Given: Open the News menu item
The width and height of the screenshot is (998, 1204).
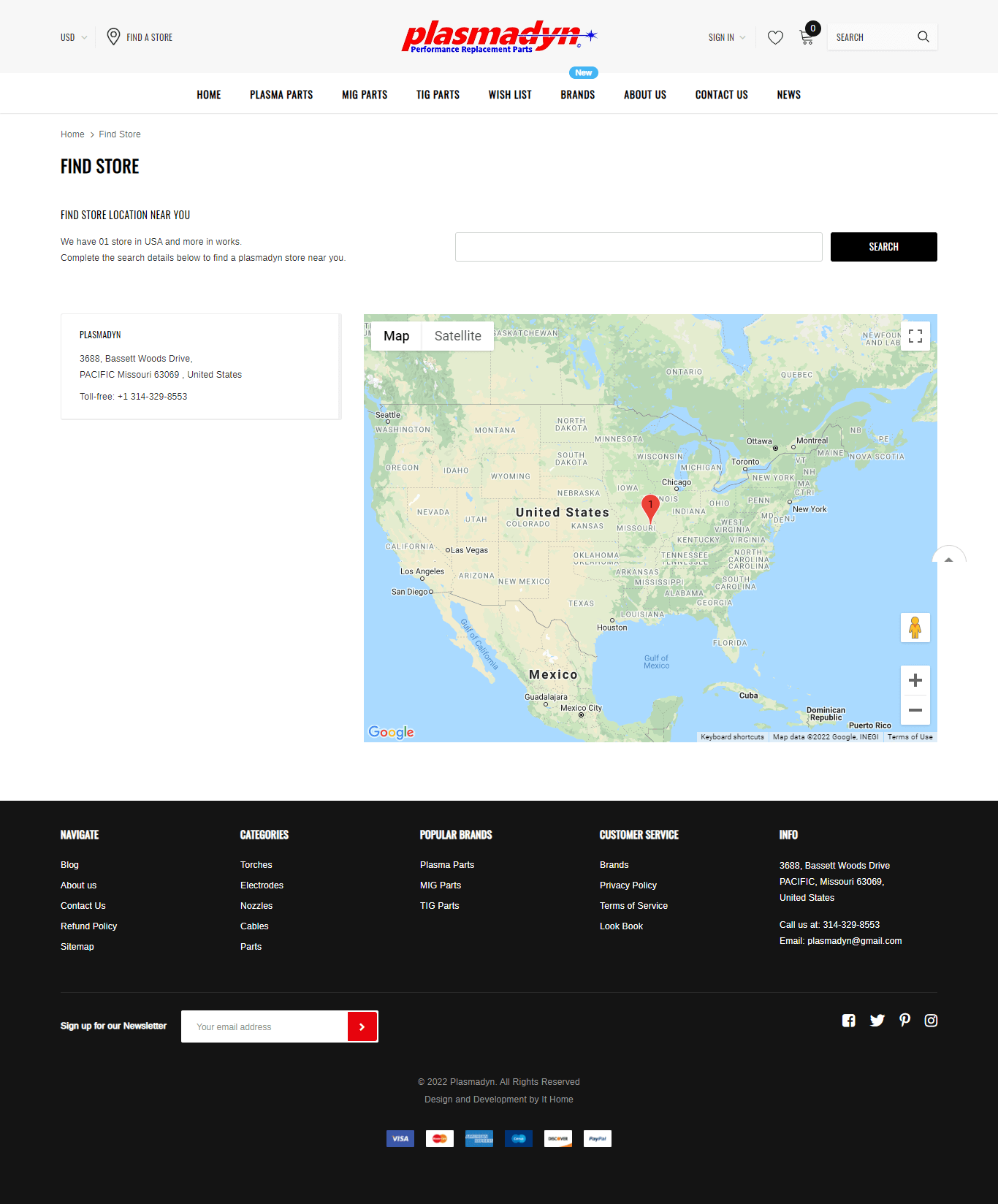Looking at the screenshot, I should (x=789, y=95).
